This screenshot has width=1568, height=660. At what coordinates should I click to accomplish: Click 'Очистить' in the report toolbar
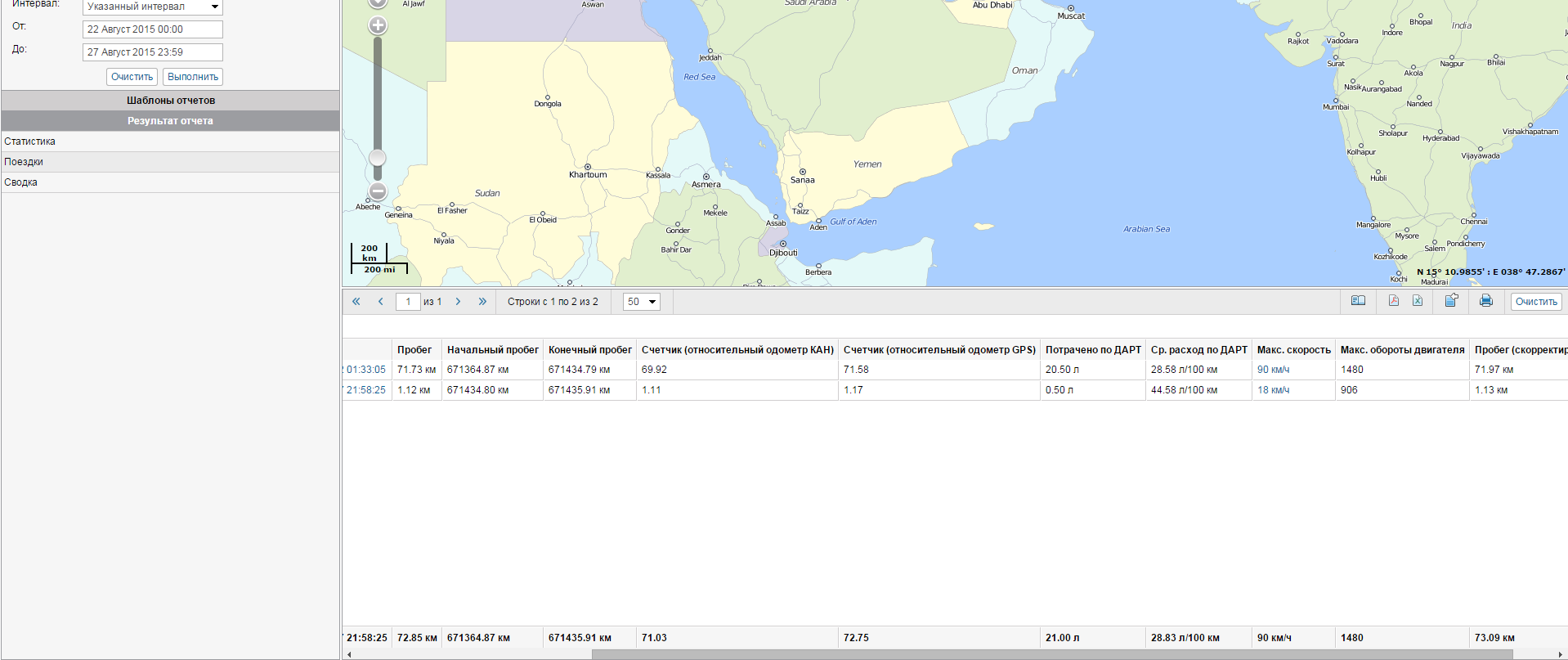click(x=1536, y=302)
